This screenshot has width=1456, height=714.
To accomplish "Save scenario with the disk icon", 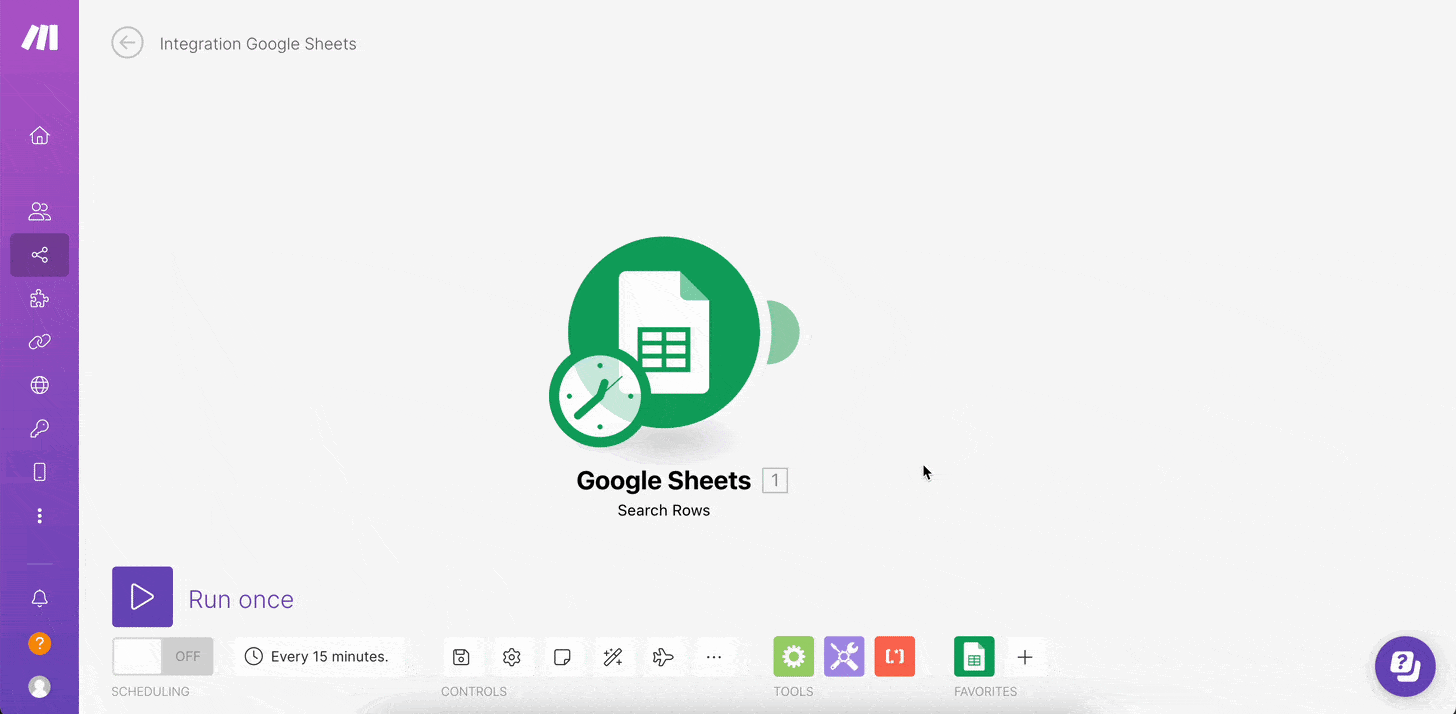I will pos(461,657).
